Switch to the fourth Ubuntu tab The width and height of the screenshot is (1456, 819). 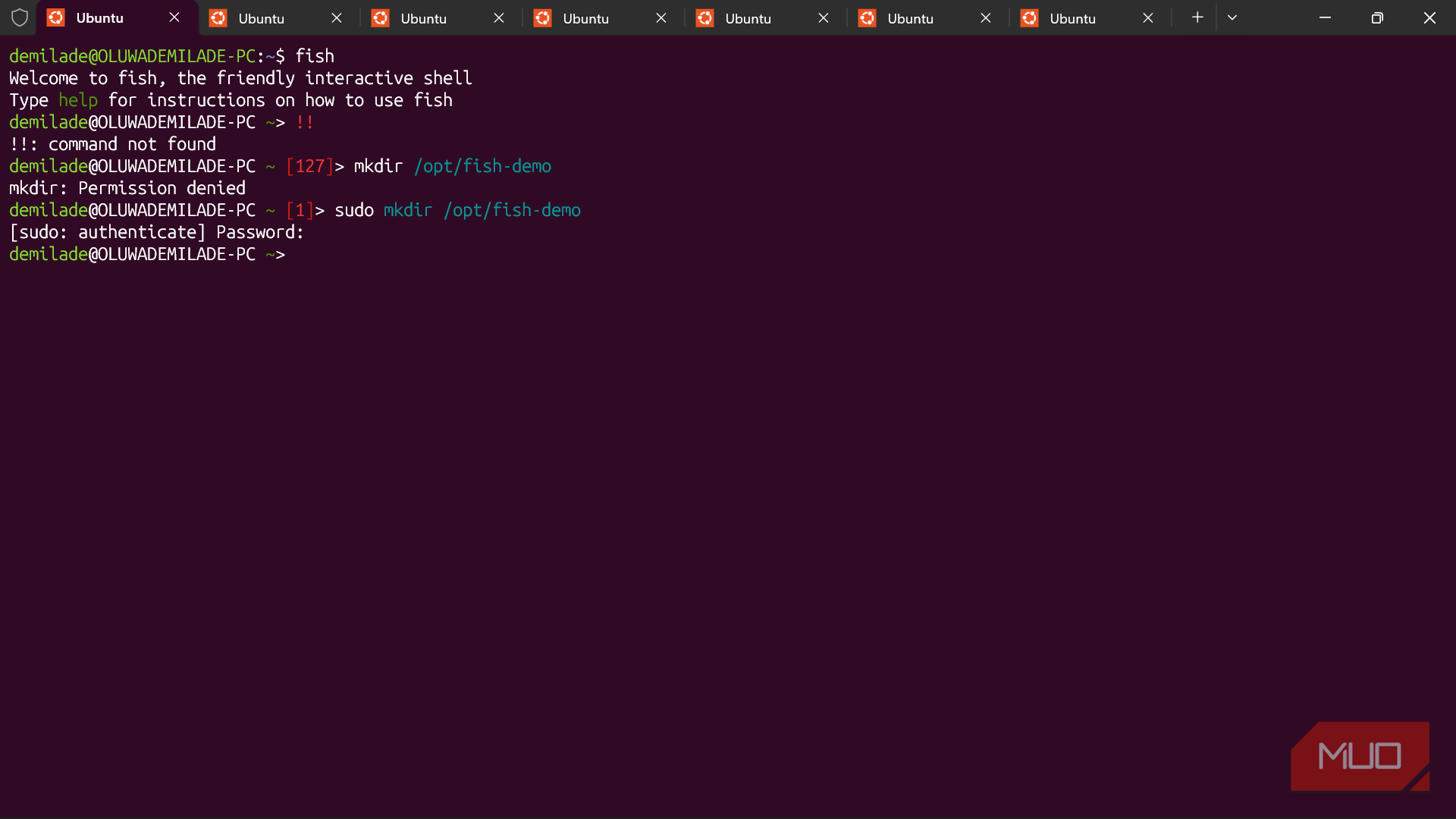point(604,17)
